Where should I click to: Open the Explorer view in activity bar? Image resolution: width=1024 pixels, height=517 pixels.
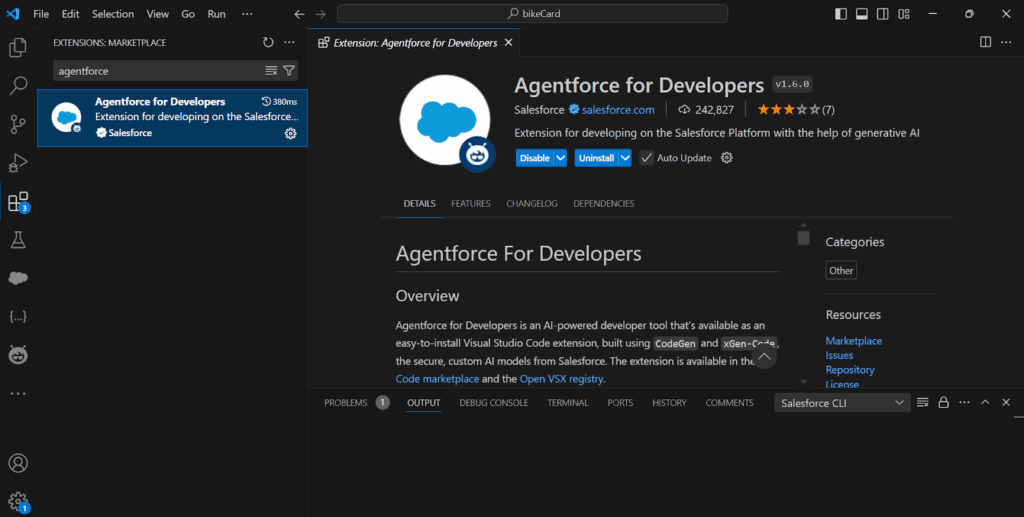(18, 47)
